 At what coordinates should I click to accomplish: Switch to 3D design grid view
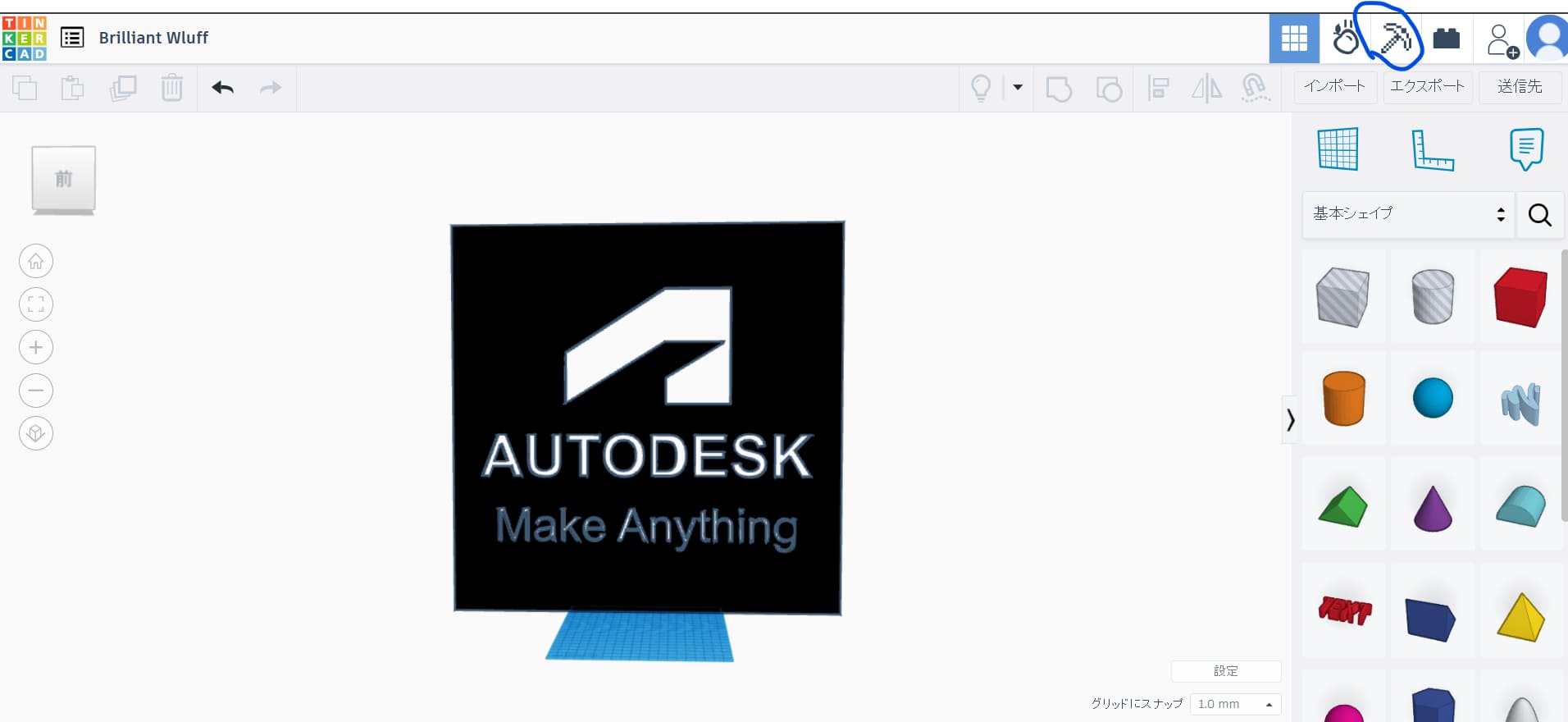1294,39
